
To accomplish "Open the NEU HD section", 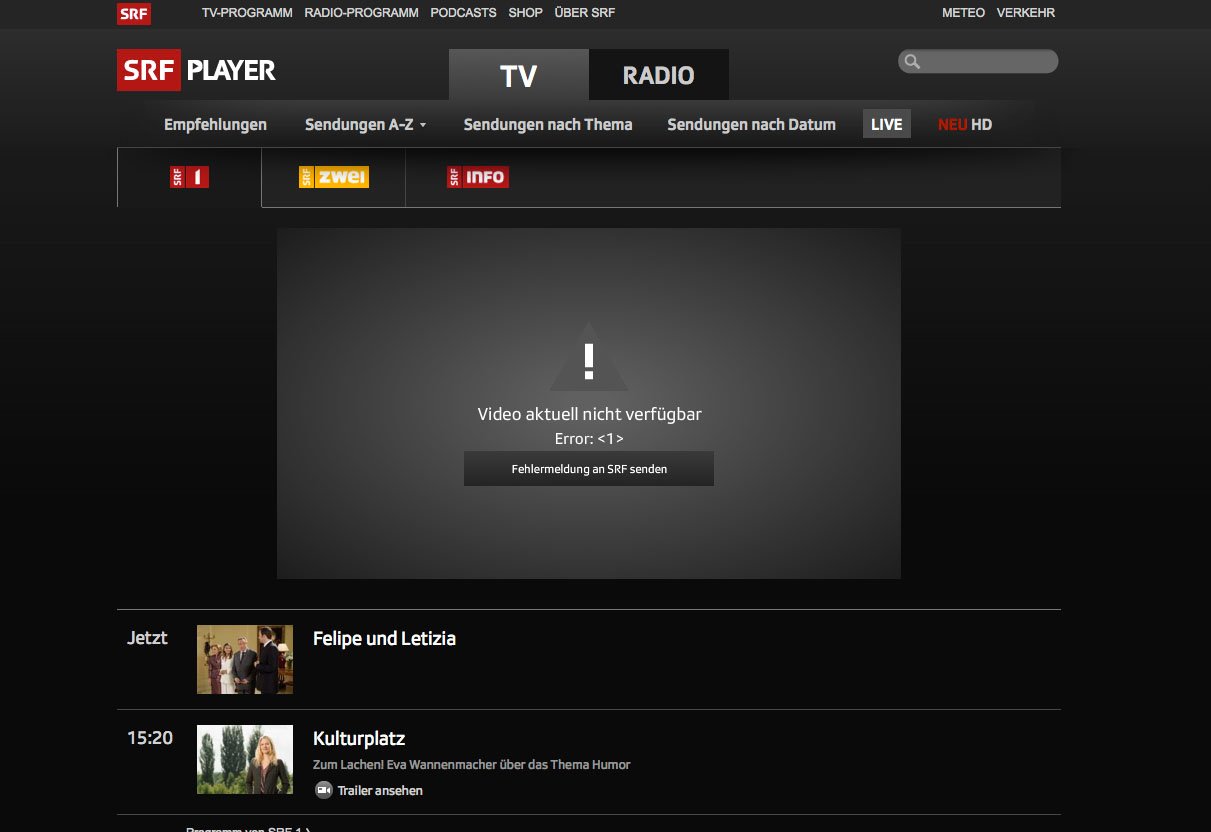I will point(965,125).
